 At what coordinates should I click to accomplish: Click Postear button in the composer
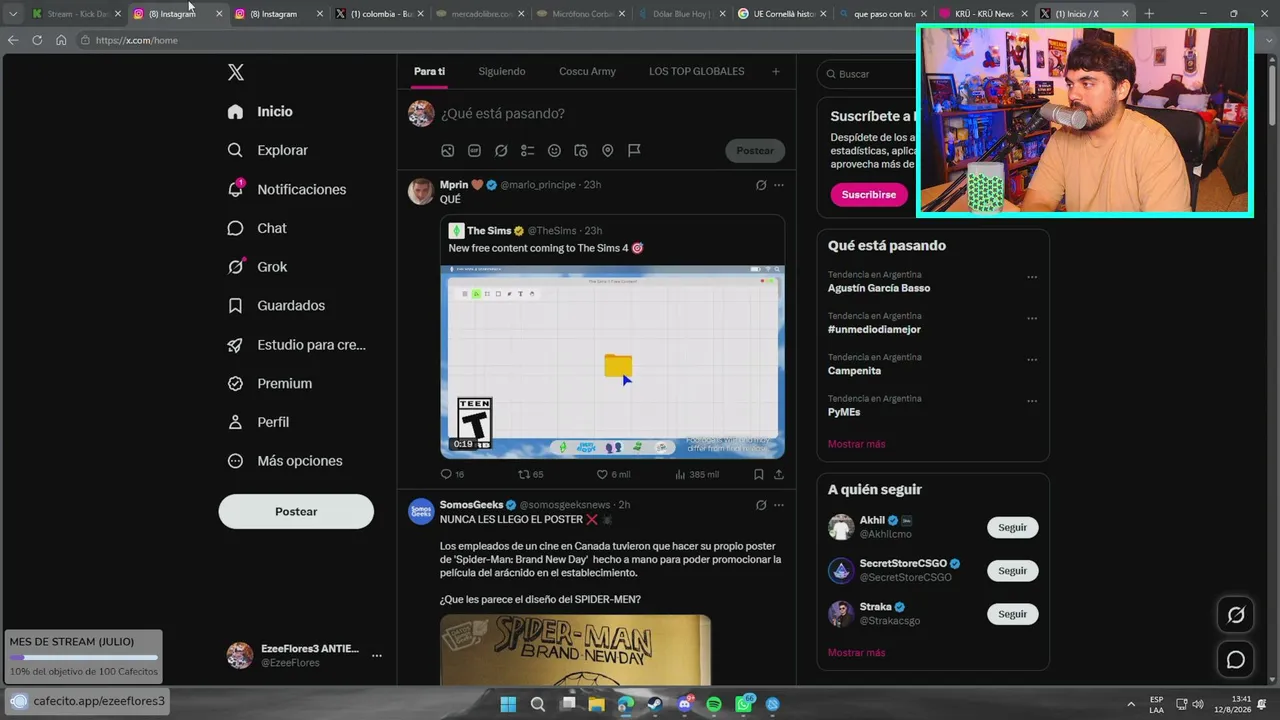click(755, 151)
